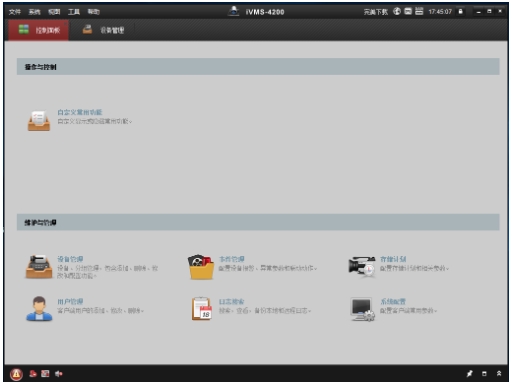Open the 文件 (File) menu

coord(15,12)
